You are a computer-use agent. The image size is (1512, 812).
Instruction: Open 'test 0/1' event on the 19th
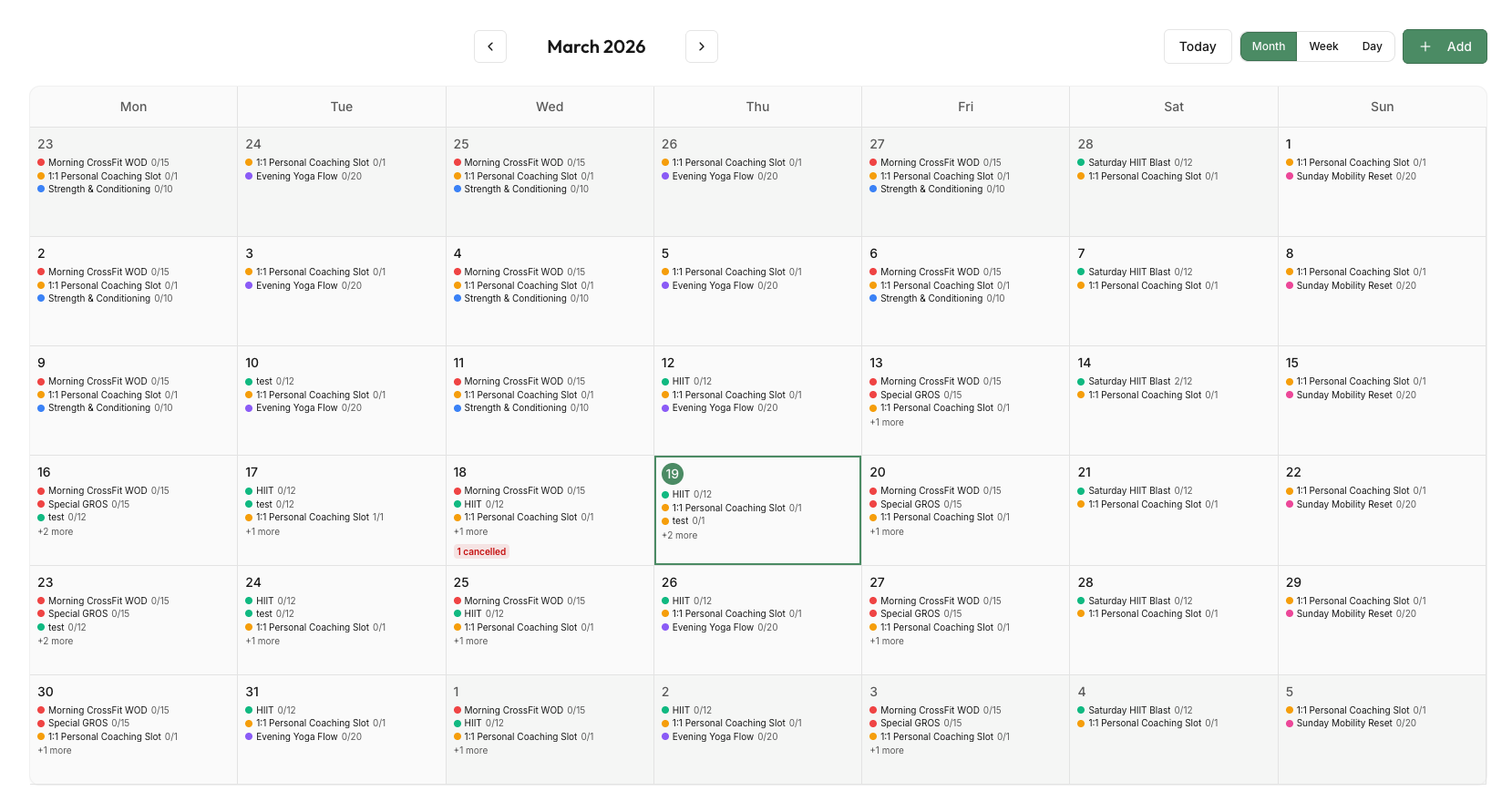[x=684, y=520]
